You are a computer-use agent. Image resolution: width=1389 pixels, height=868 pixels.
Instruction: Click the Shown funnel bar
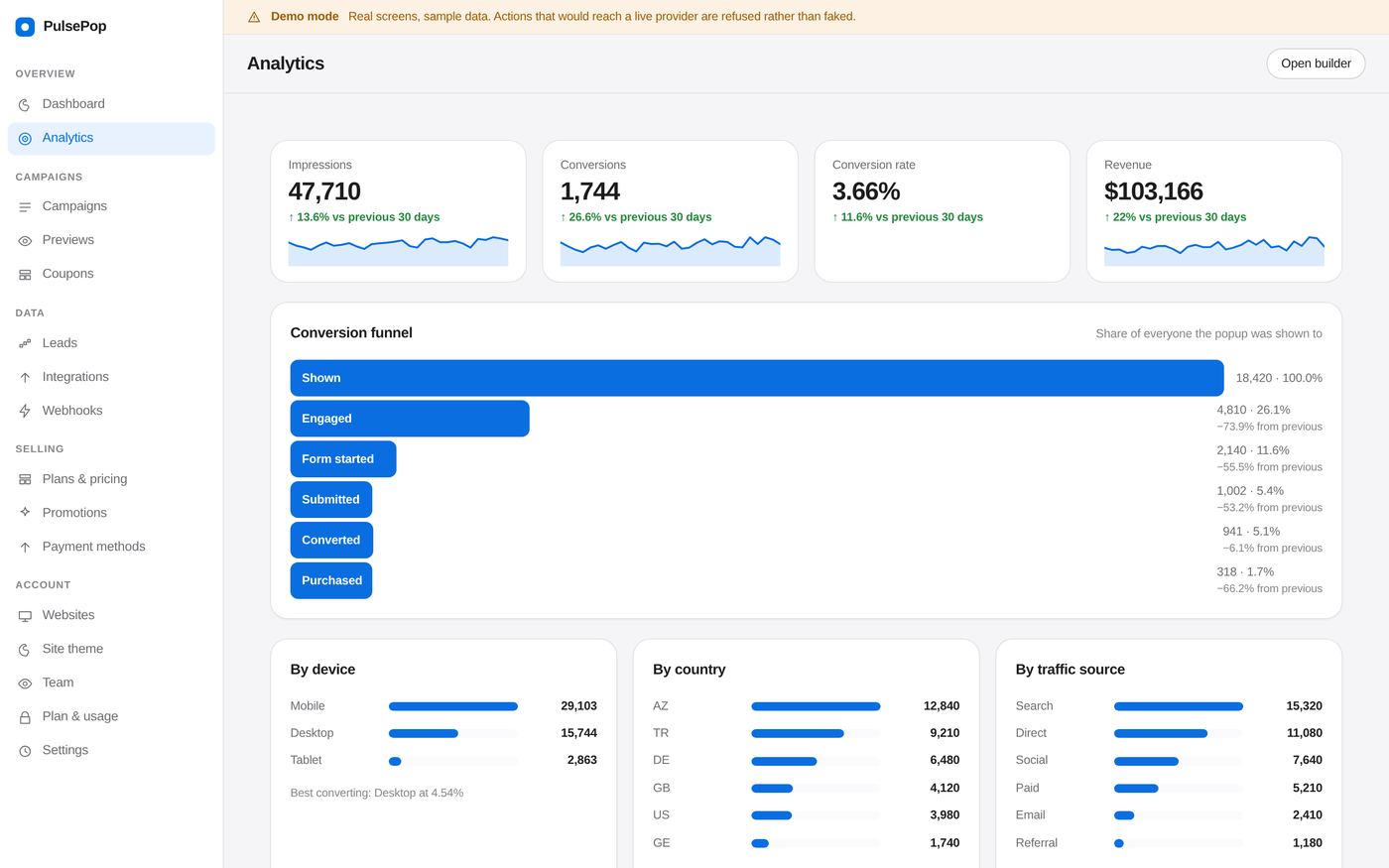coord(757,378)
